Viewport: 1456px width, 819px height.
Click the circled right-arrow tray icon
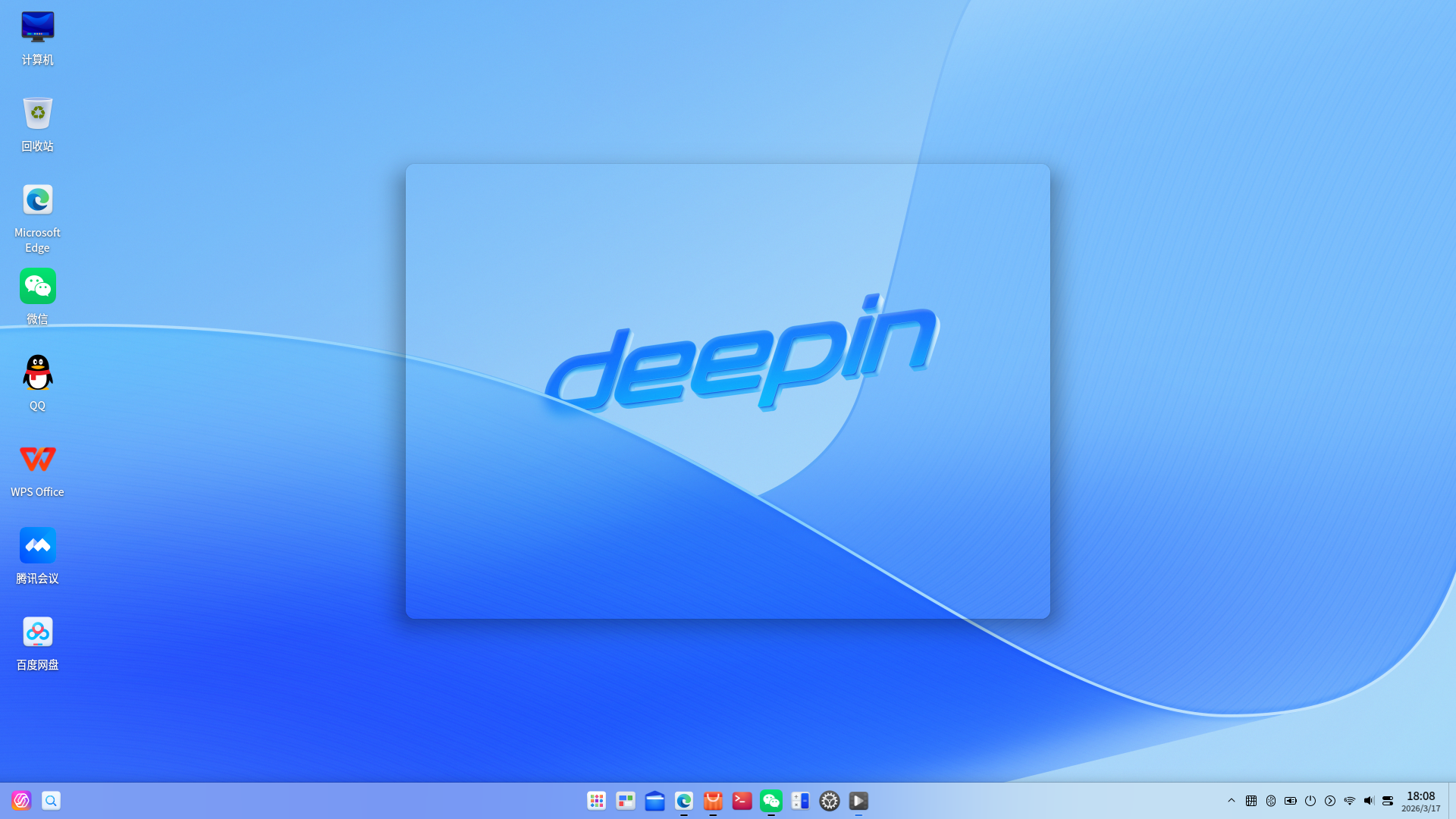point(1330,801)
